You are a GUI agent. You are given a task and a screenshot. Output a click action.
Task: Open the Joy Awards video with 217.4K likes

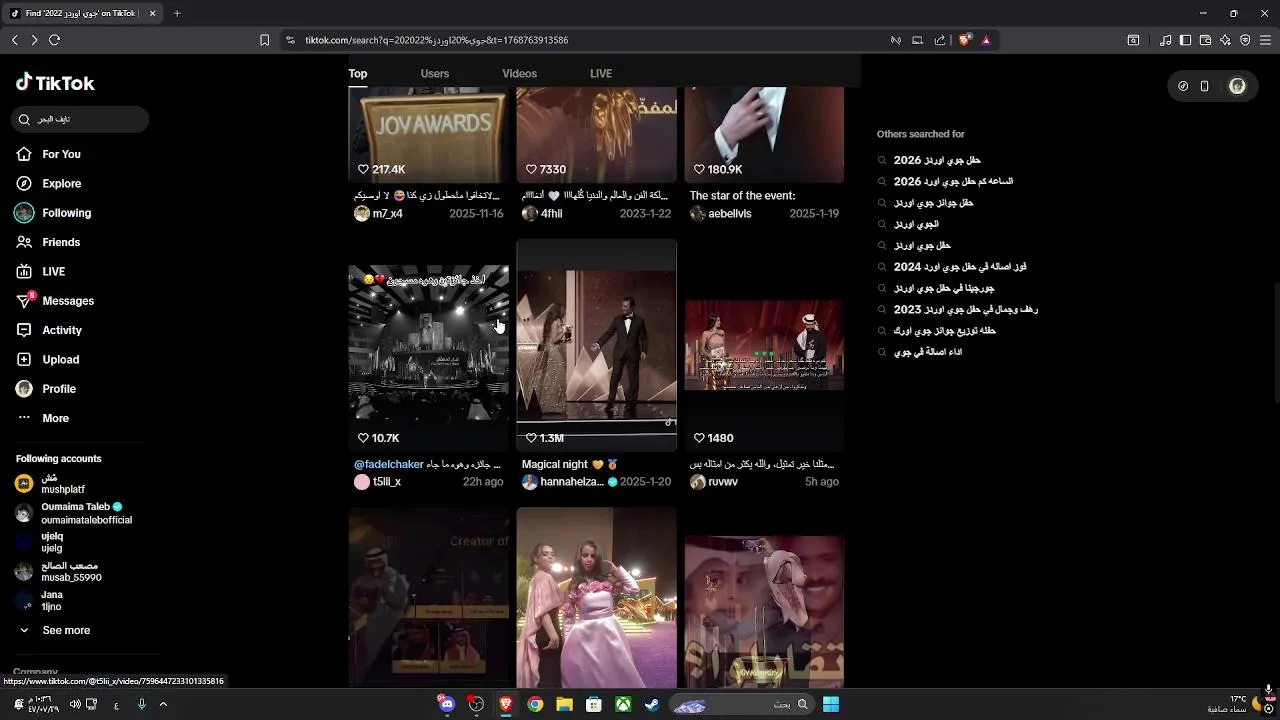point(428,135)
